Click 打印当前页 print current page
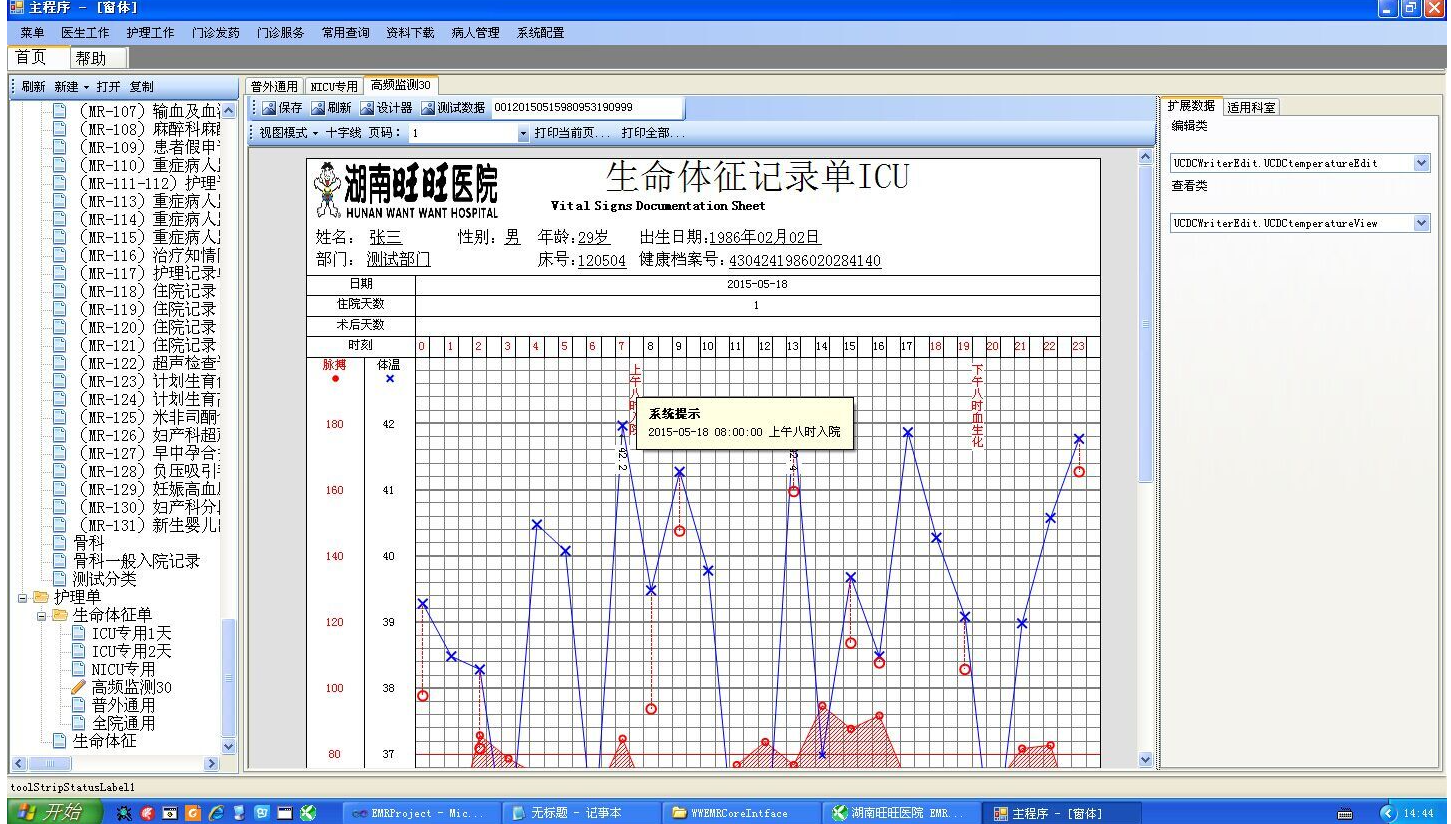The image size is (1451, 824). click(572, 133)
